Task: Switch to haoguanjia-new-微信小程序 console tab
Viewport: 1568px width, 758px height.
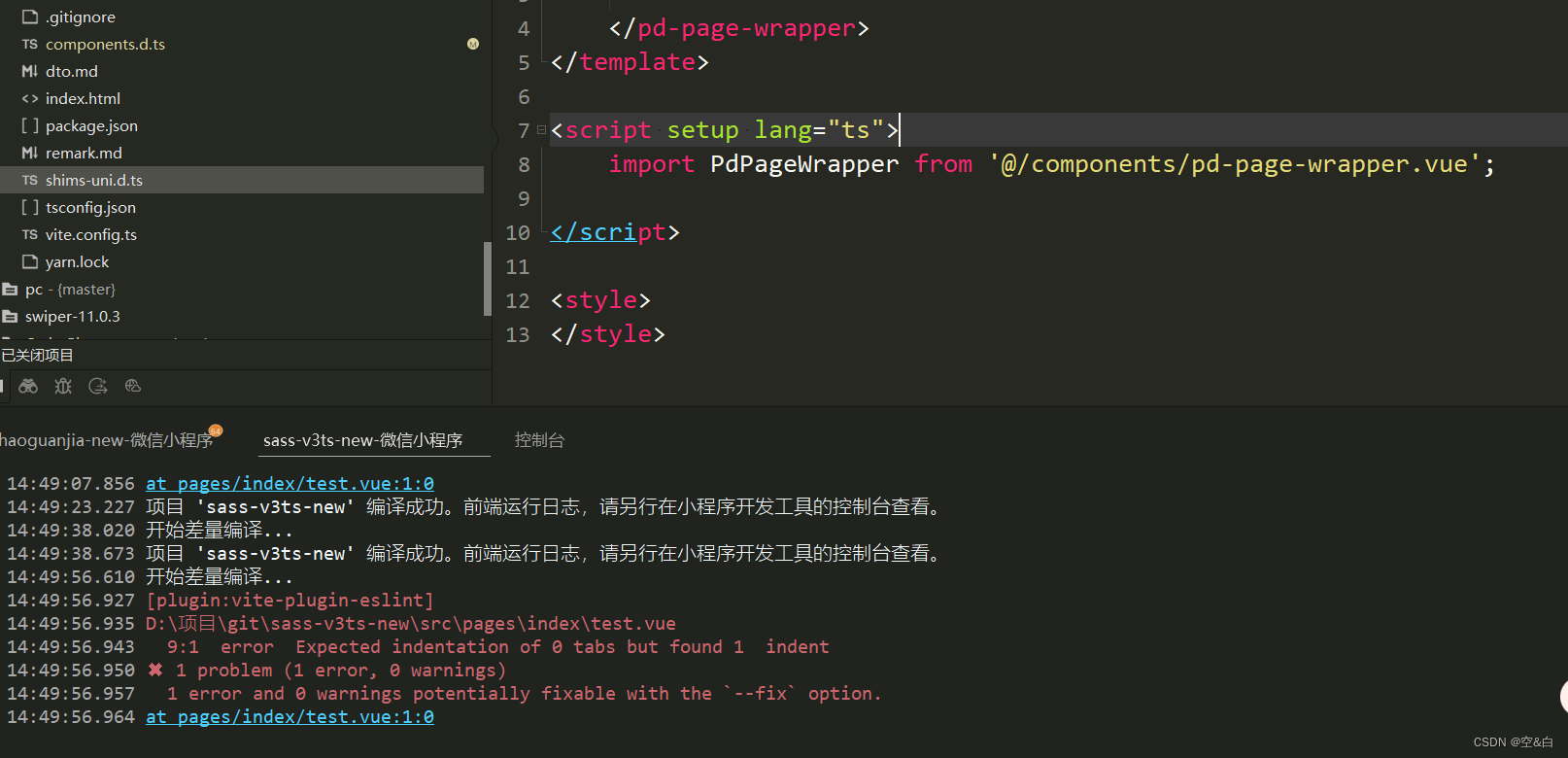Action: (107, 440)
